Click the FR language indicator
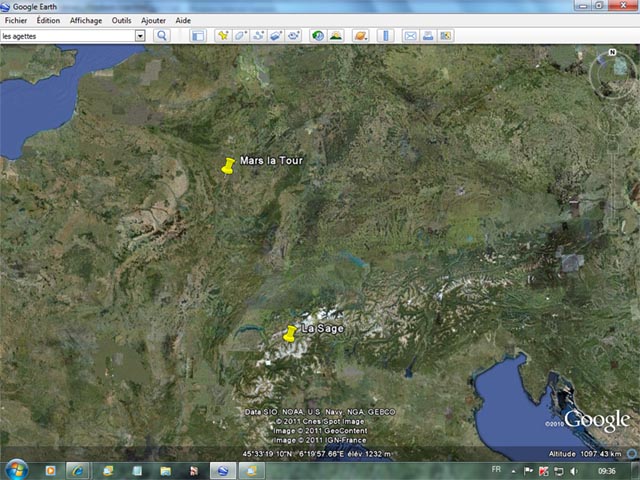 tap(496, 469)
